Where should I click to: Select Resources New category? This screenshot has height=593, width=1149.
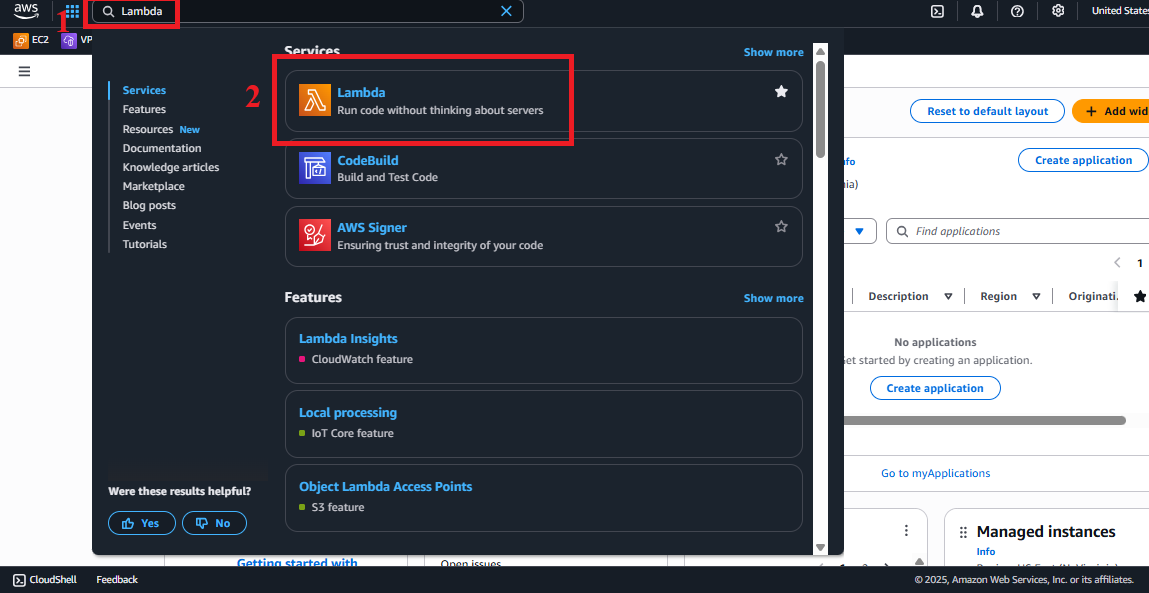(x=161, y=129)
